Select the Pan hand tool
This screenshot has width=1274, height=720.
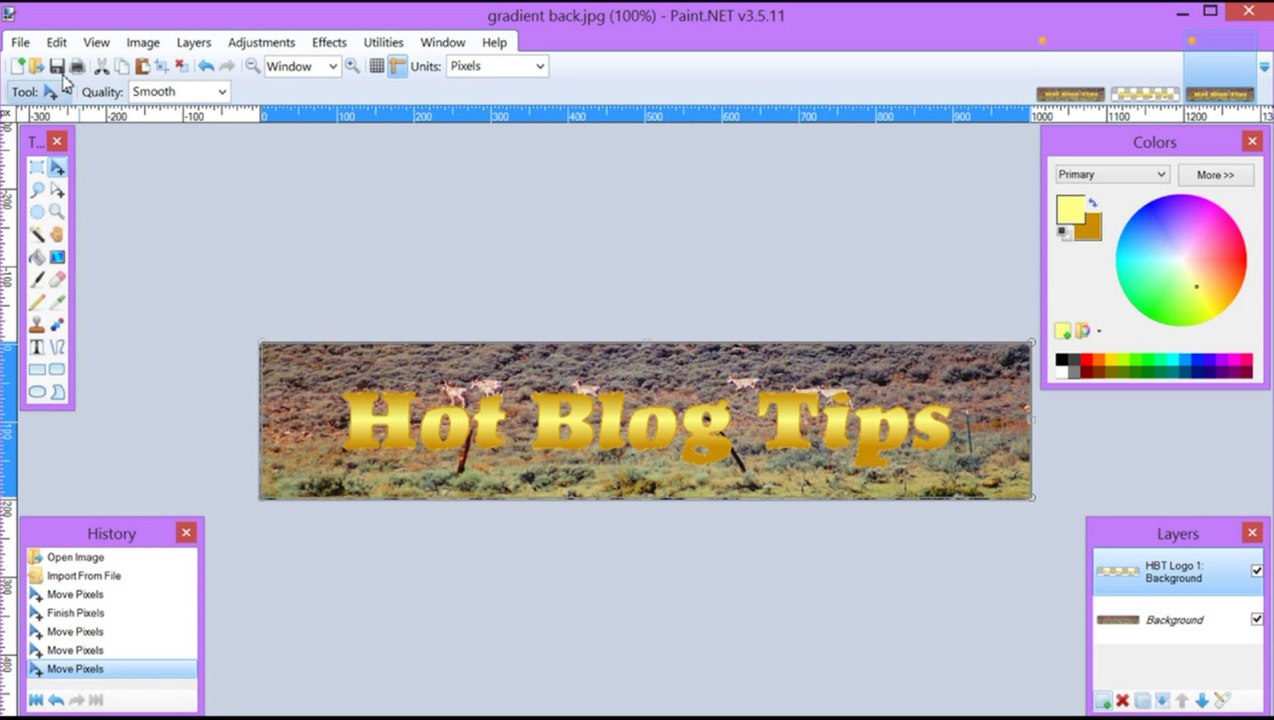coord(57,234)
